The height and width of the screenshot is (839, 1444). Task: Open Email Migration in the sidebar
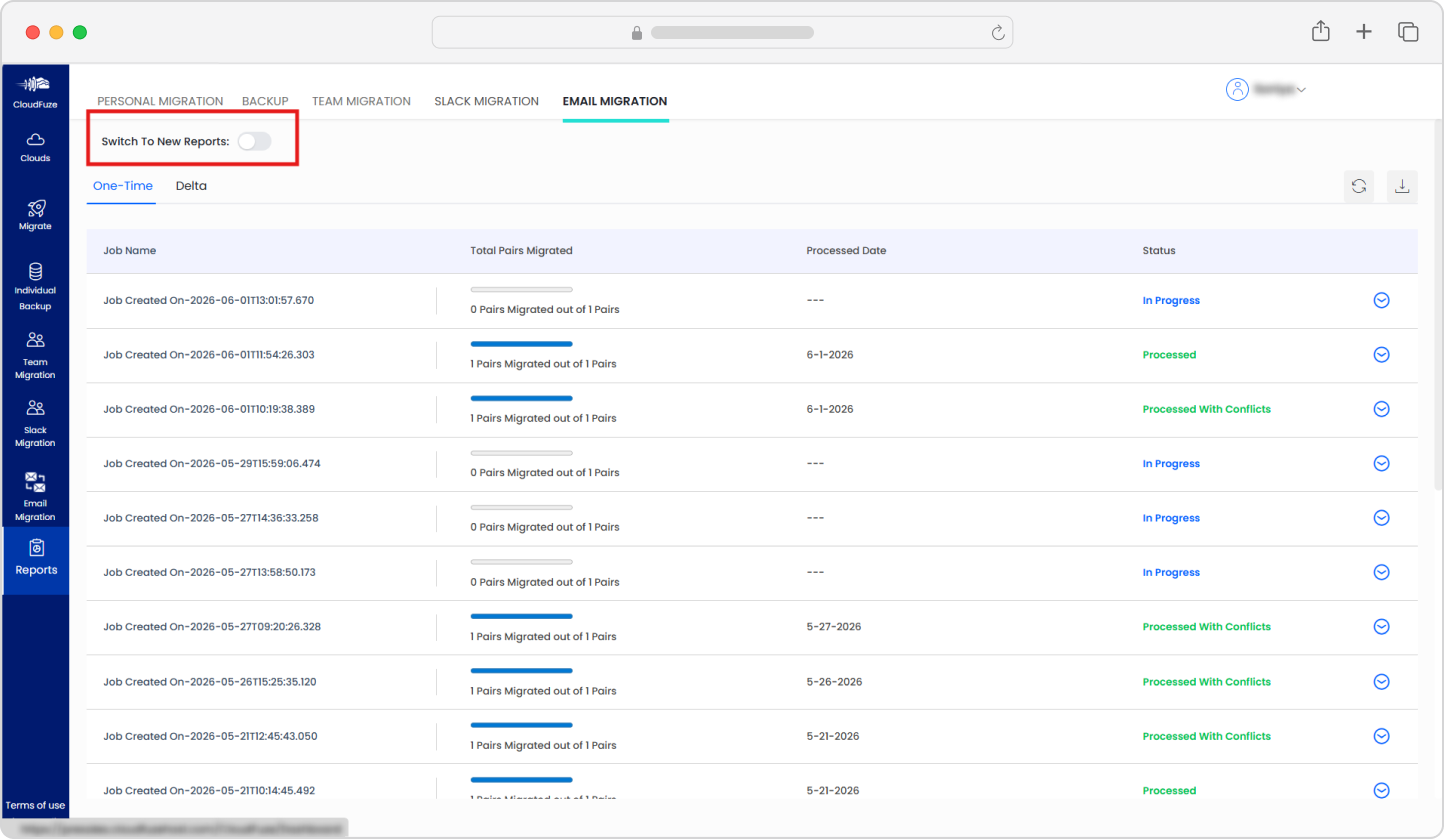pos(35,496)
